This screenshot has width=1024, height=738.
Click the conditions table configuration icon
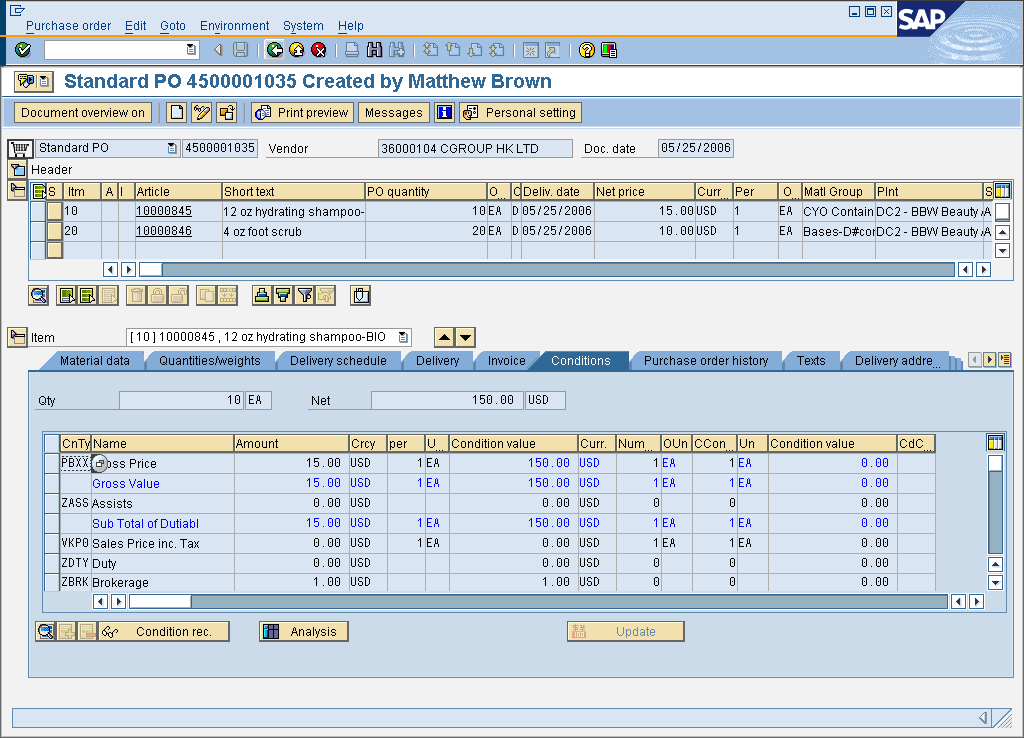click(x=995, y=443)
